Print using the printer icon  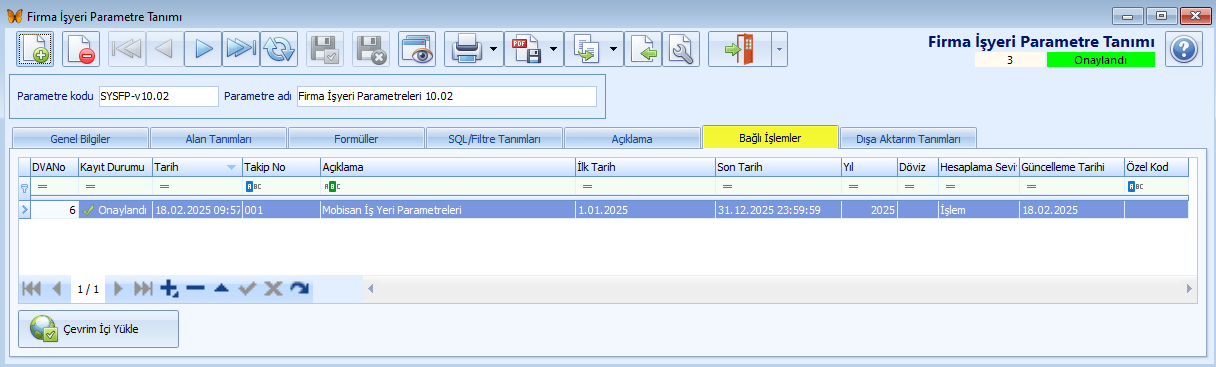coord(466,49)
